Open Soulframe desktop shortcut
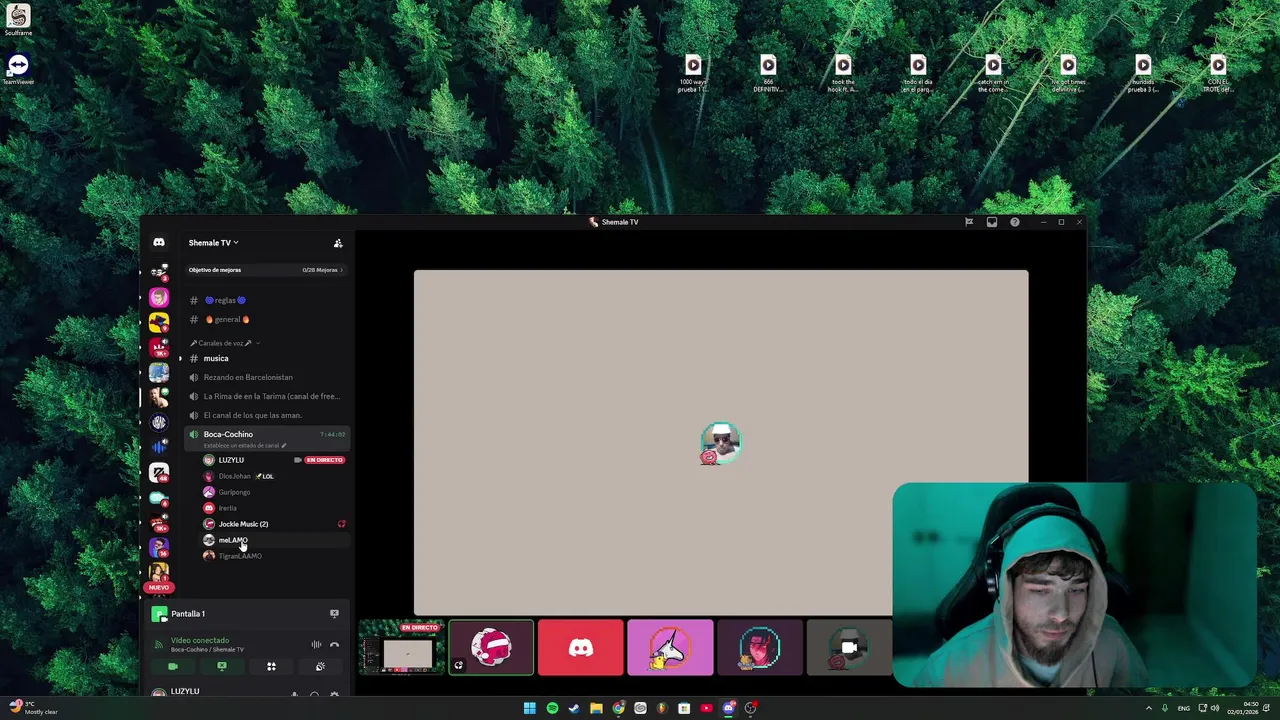1280x720 pixels. tap(18, 20)
